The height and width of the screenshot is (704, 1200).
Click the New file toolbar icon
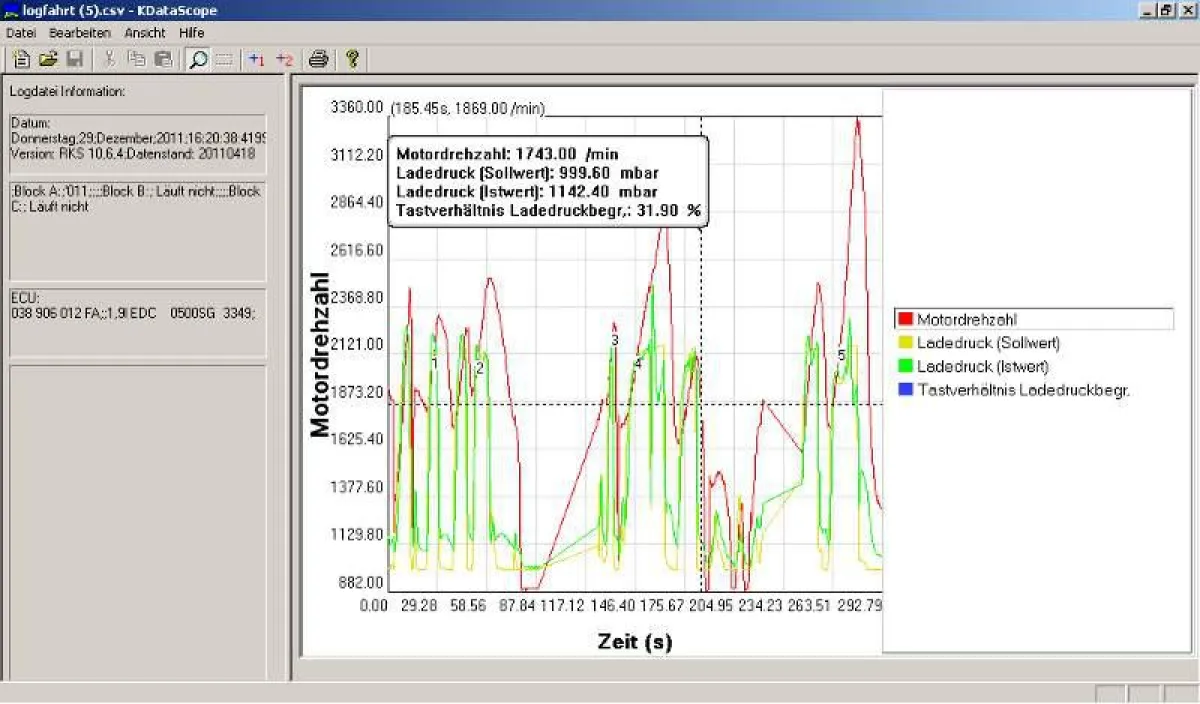pos(22,59)
